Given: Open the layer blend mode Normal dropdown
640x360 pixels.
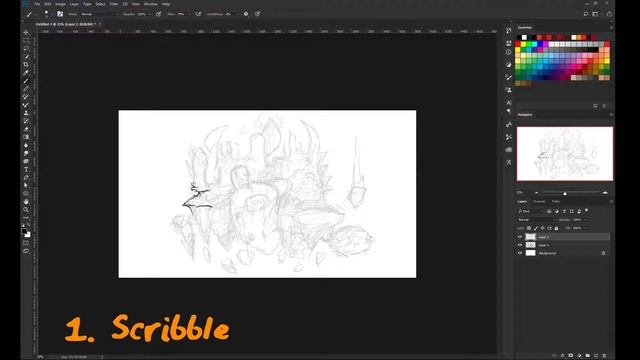Looking at the screenshot, I should 536,220.
